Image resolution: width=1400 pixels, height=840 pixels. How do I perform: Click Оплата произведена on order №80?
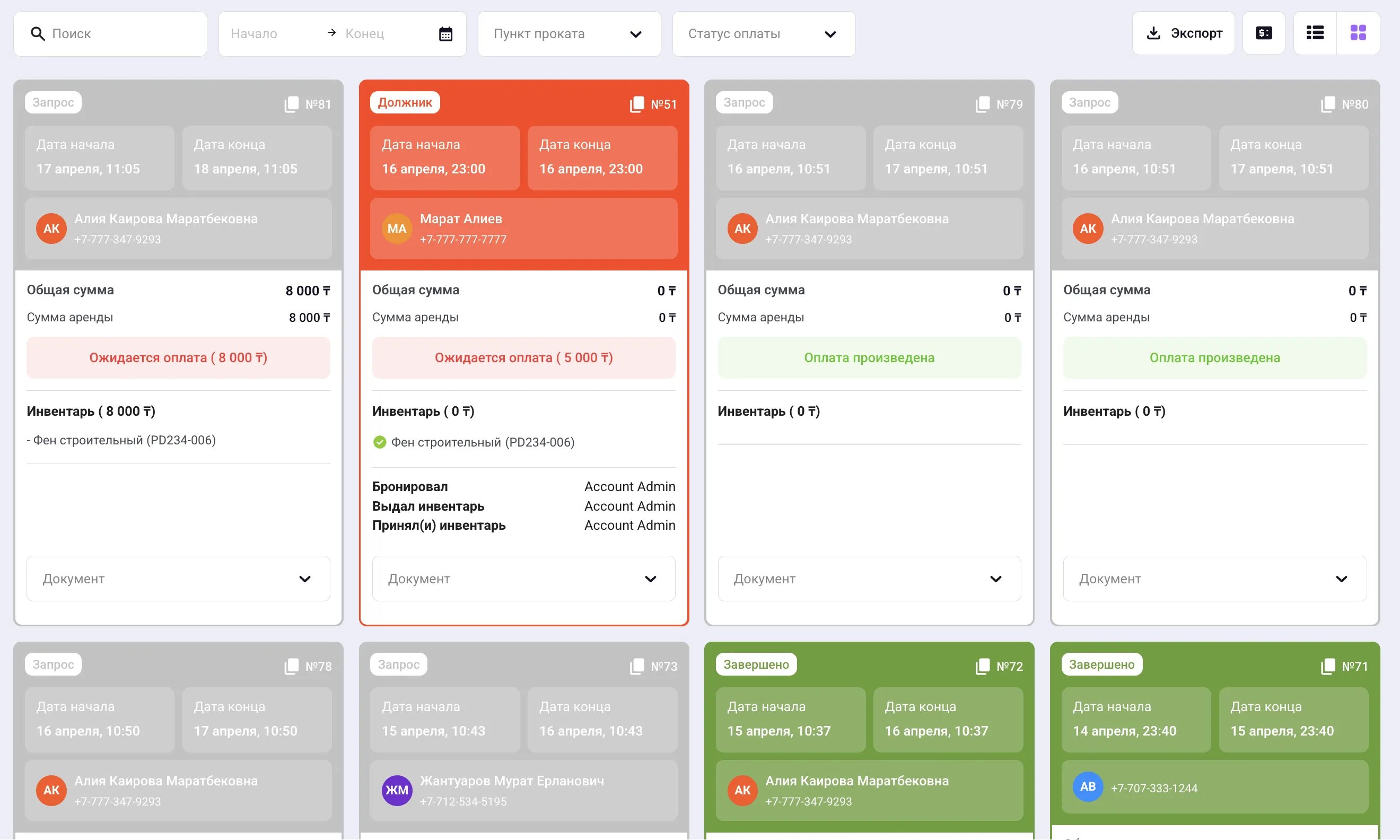click(x=1215, y=358)
